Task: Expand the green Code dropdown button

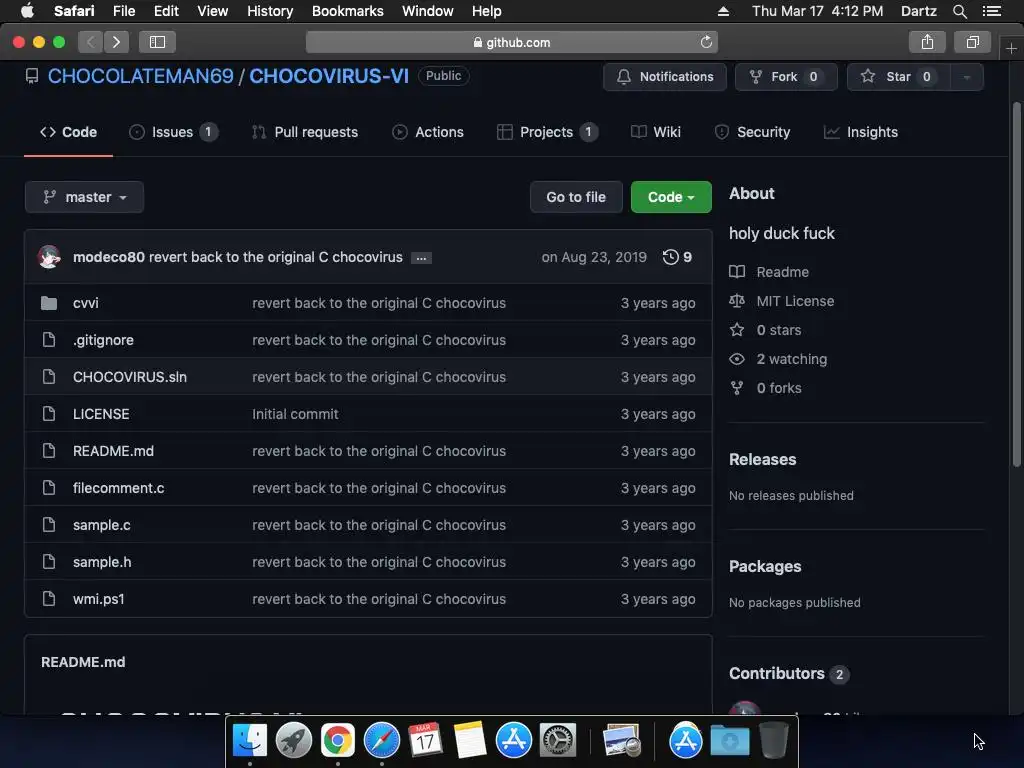Action: [x=671, y=197]
